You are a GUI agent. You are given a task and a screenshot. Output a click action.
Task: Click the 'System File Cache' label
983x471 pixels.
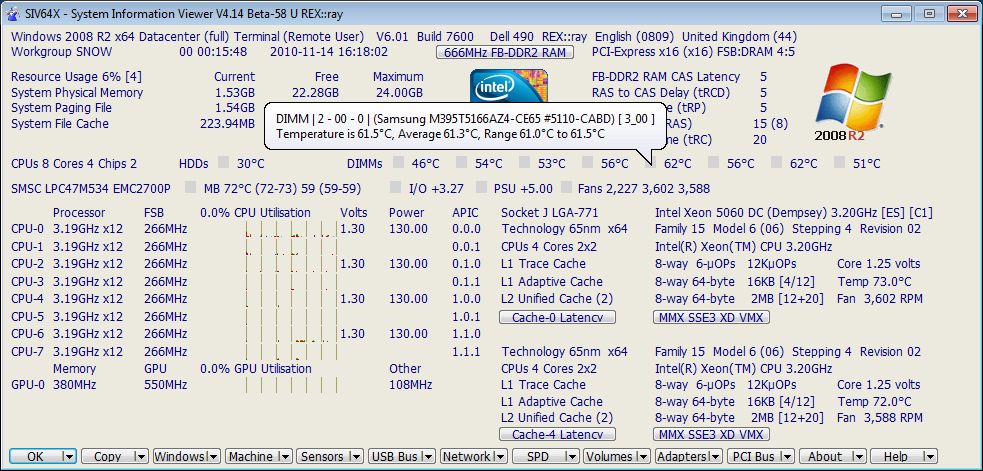tap(60, 124)
